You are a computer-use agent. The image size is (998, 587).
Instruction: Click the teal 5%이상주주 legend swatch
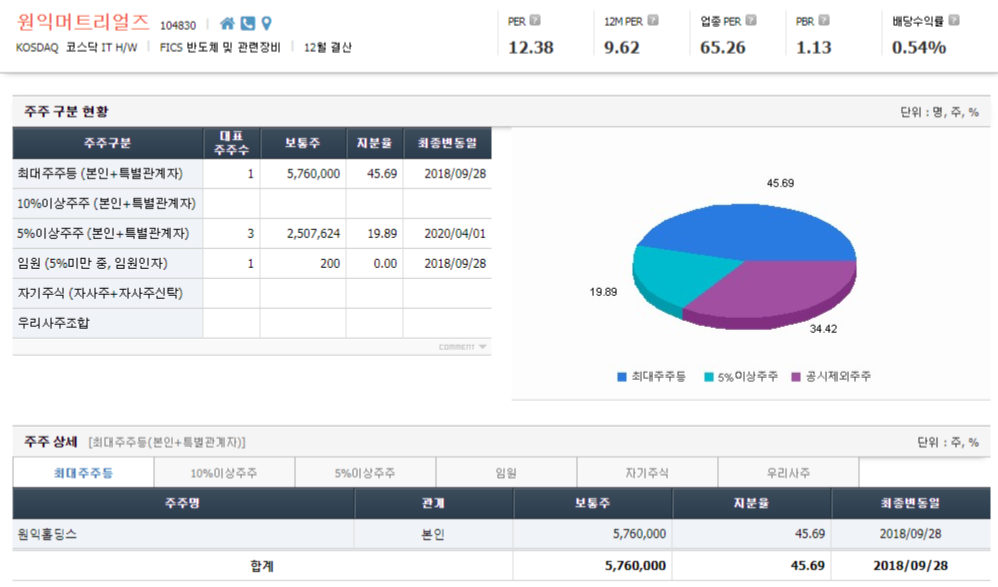click(708, 377)
